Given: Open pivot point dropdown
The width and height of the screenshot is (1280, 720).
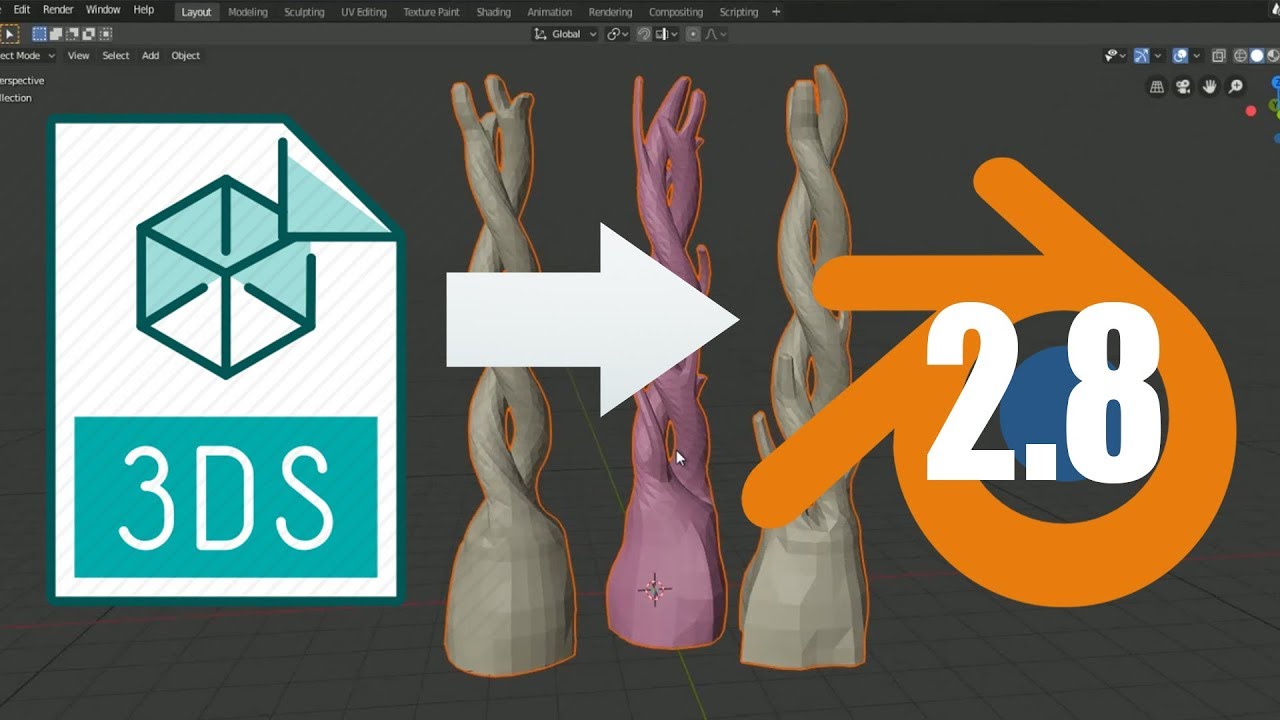Looking at the screenshot, I should pyautogui.click(x=617, y=34).
